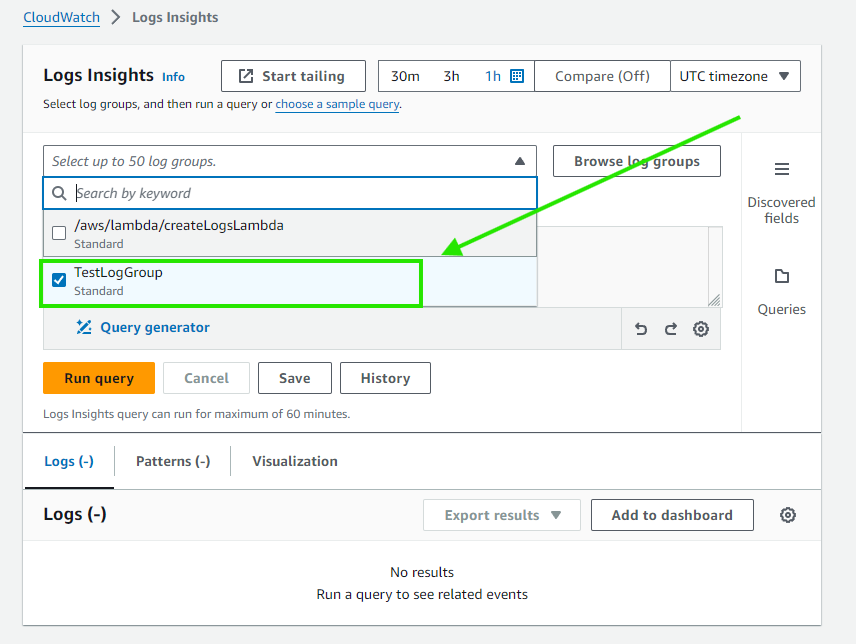Open the Logs panel settings gear
856x644 pixels.
[788, 514]
